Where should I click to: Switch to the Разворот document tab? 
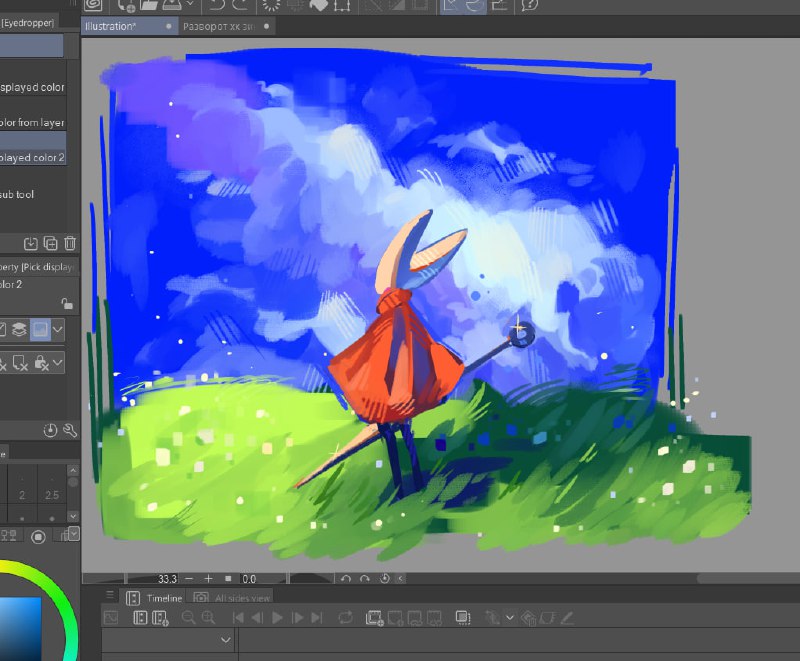[x=219, y=27]
